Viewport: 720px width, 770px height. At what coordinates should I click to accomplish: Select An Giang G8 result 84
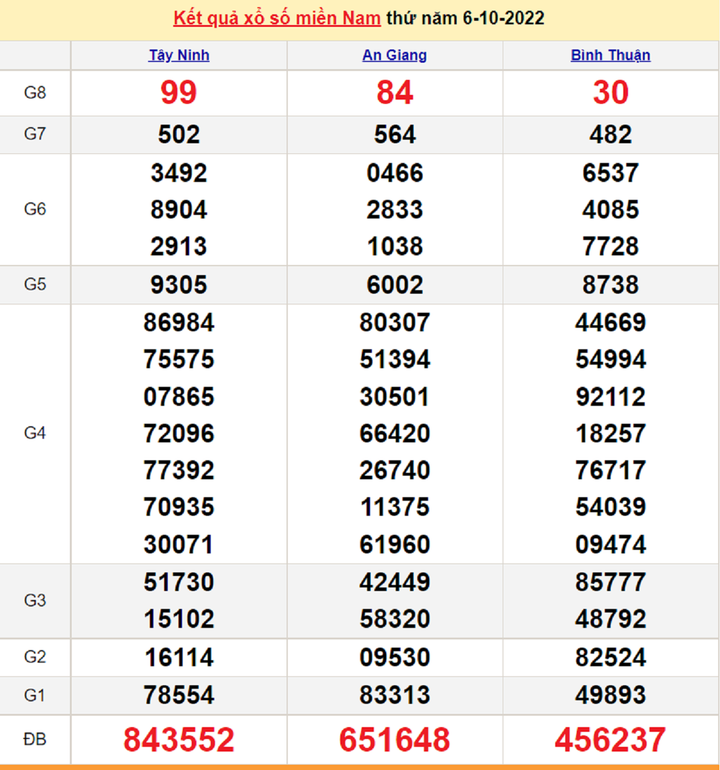pyautogui.click(x=394, y=93)
